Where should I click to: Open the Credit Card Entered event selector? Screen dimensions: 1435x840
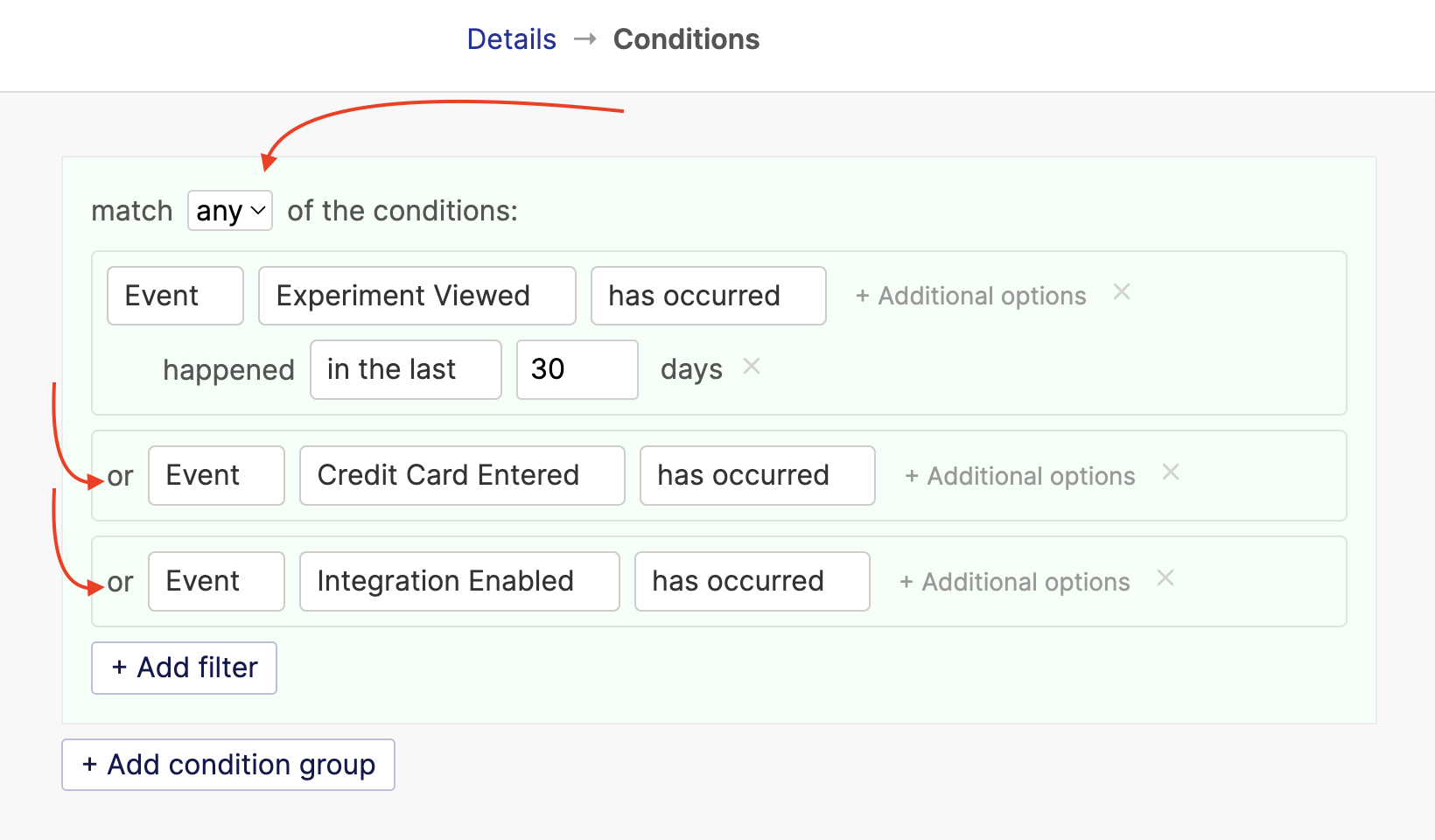pyautogui.click(x=462, y=475)
